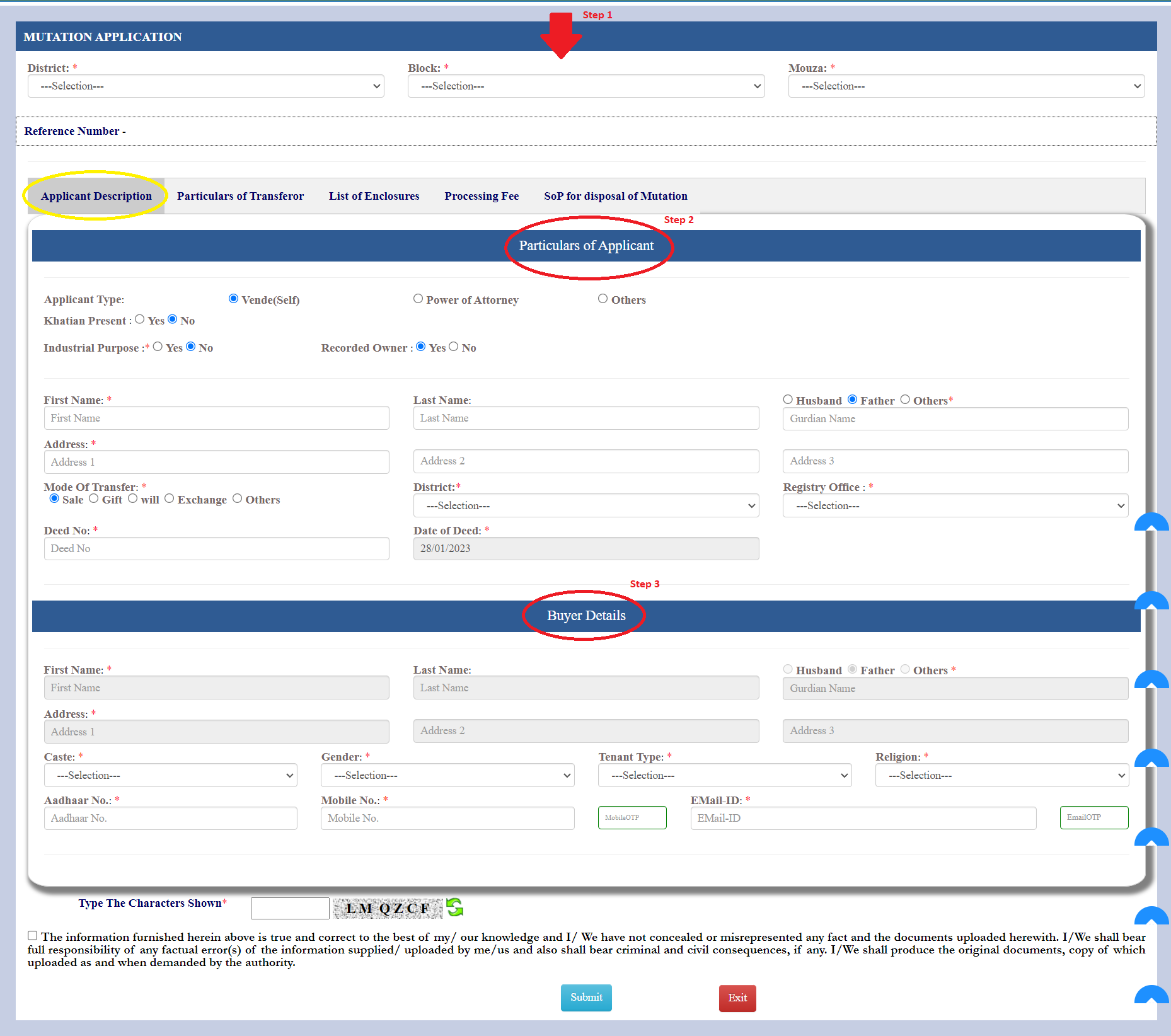Refresh the captcha characters
This screenshot has height=1036, width=1171.
pos(454,907)
